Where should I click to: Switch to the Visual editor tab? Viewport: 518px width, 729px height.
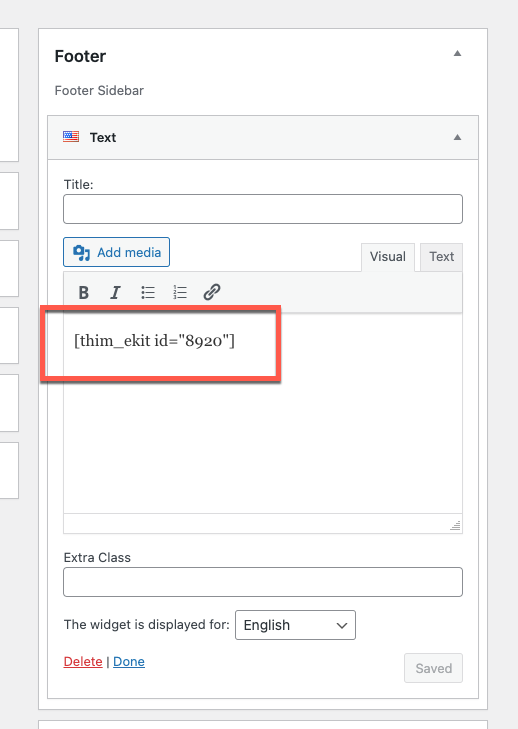(388, 257)
